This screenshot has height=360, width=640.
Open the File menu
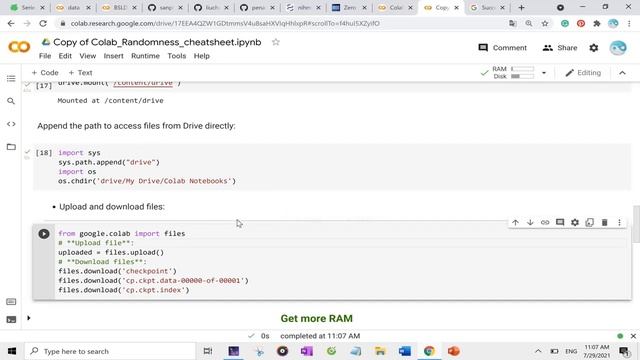(45, 56)
